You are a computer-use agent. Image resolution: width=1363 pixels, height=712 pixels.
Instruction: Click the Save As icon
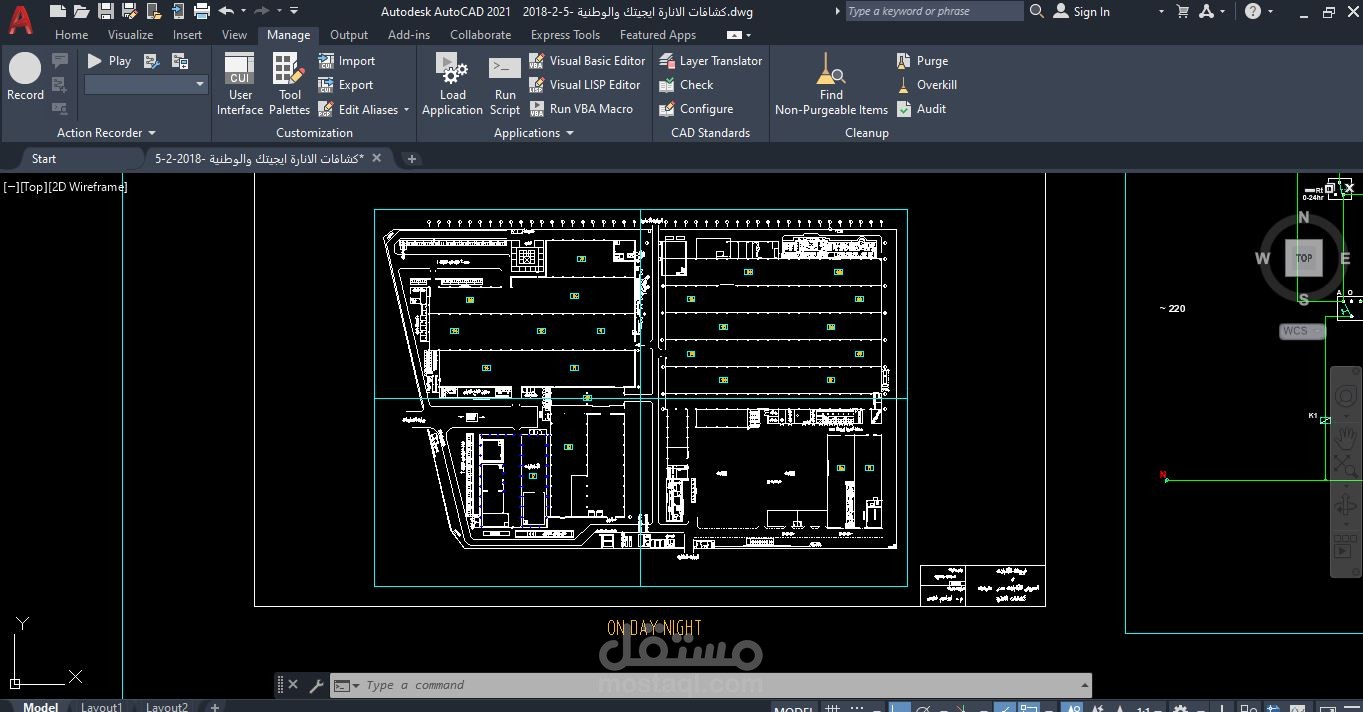coord(129,12)
